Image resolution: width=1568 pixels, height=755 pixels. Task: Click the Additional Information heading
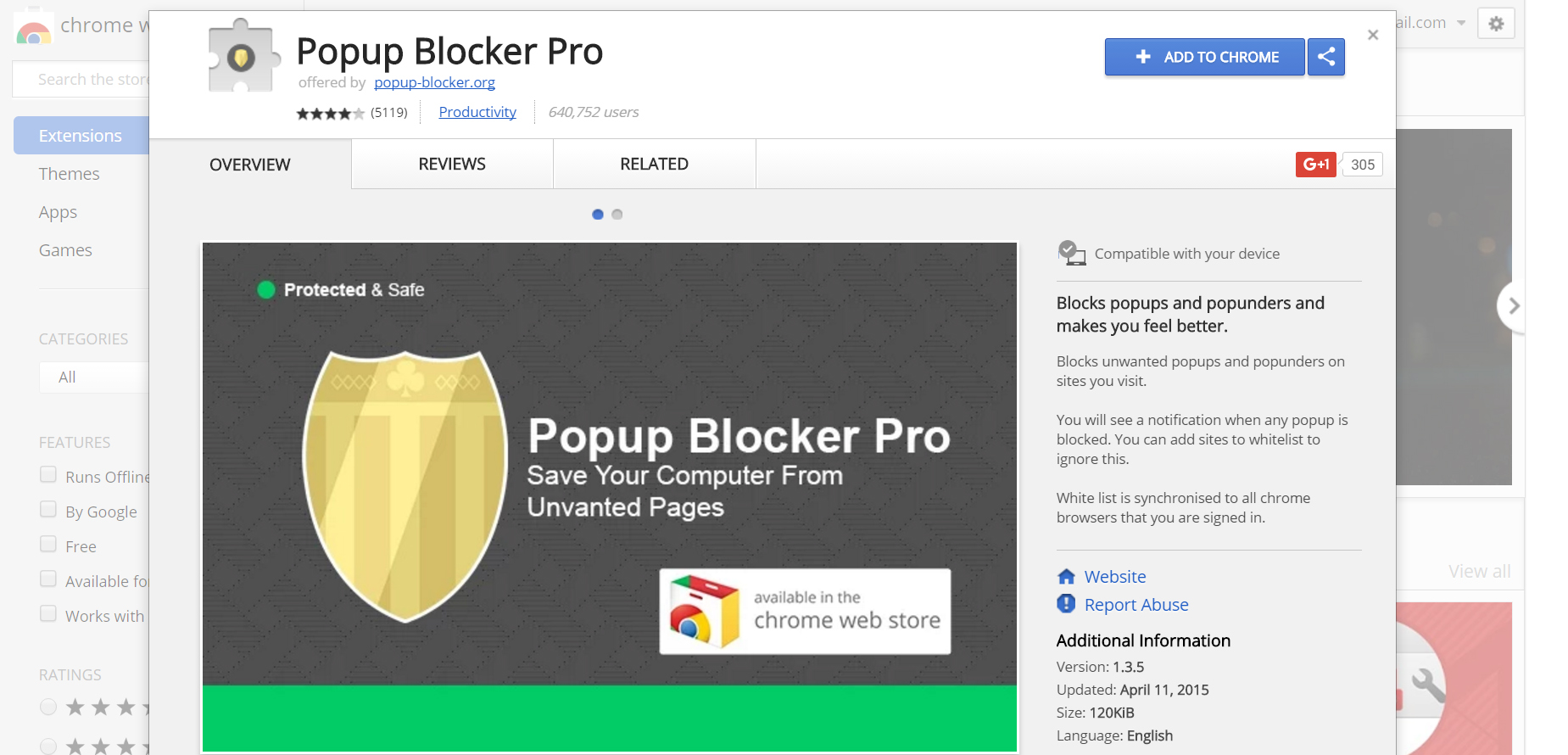click(1143, 640)
